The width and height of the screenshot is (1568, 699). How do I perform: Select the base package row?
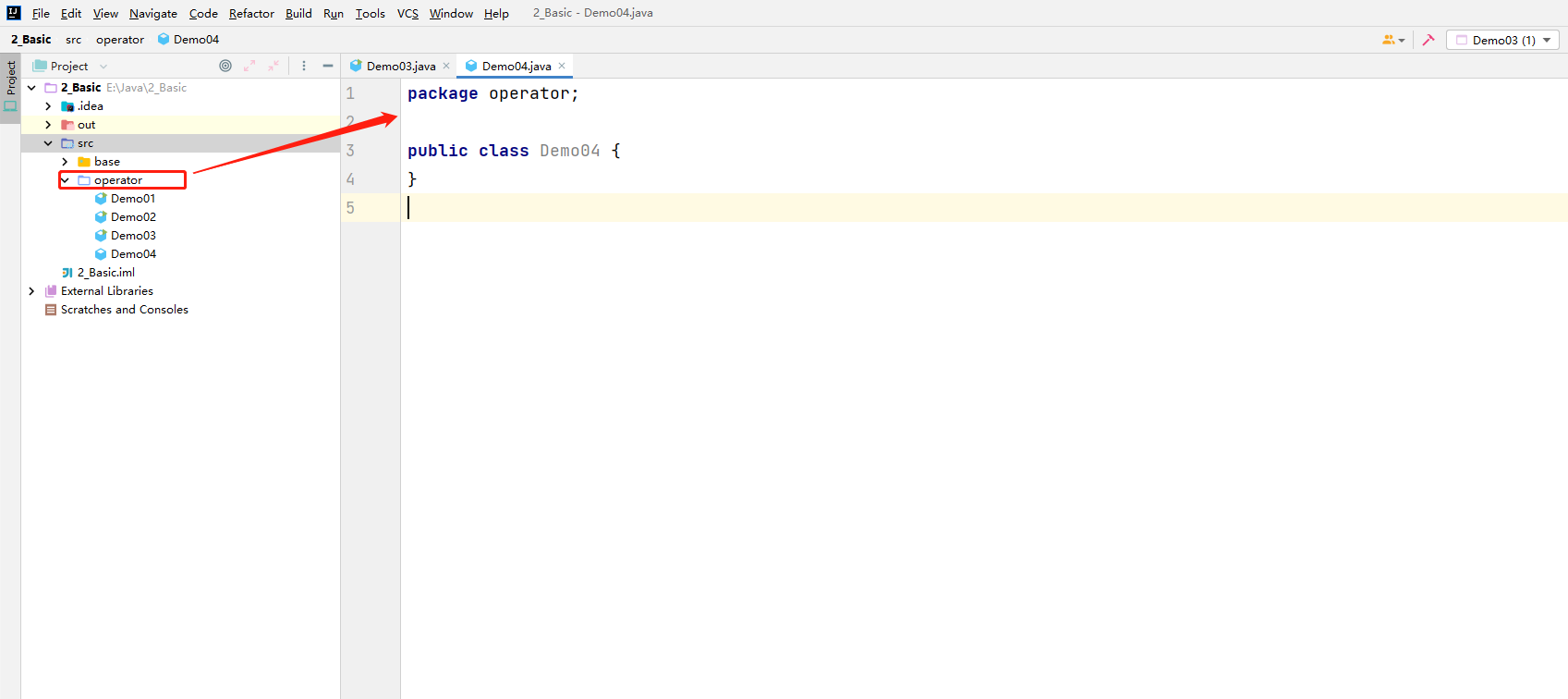point(180,162)
